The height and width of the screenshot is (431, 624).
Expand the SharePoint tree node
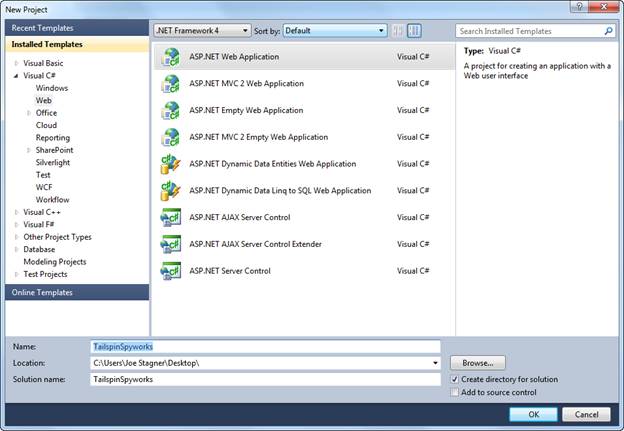point(29,150)
